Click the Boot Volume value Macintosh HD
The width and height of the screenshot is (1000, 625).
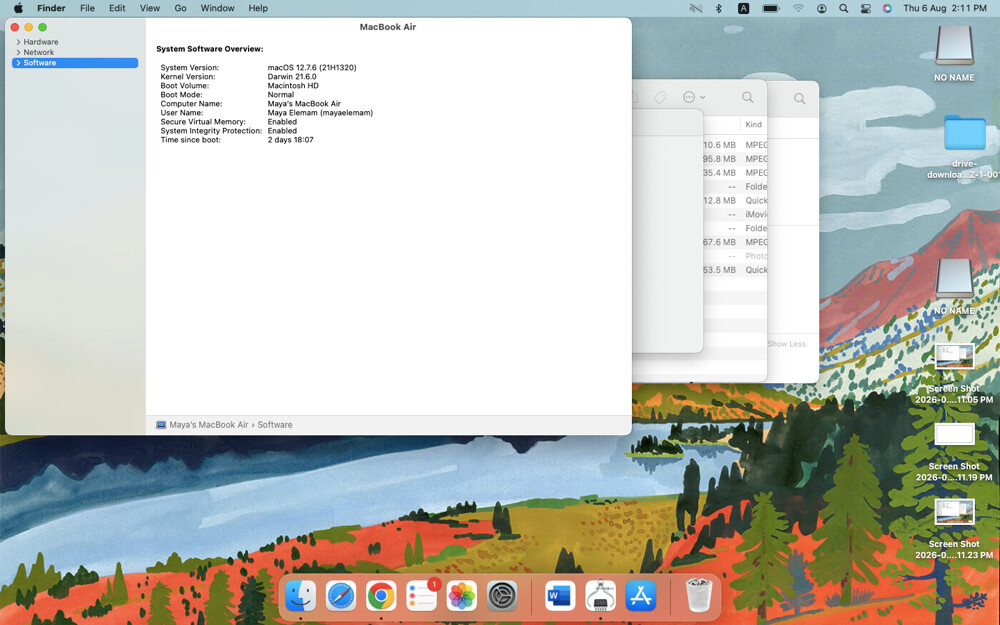pyautogui.click(x=293, y=85)
